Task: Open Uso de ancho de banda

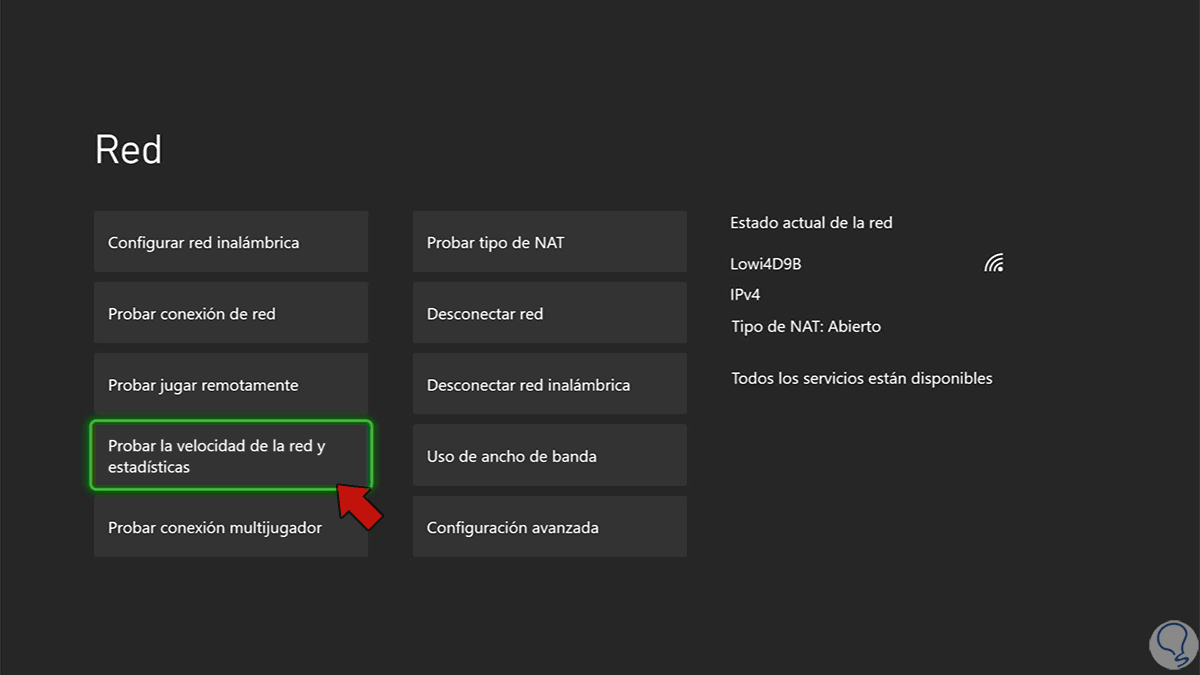Action: pyautogui.click(x=549, y=456)
